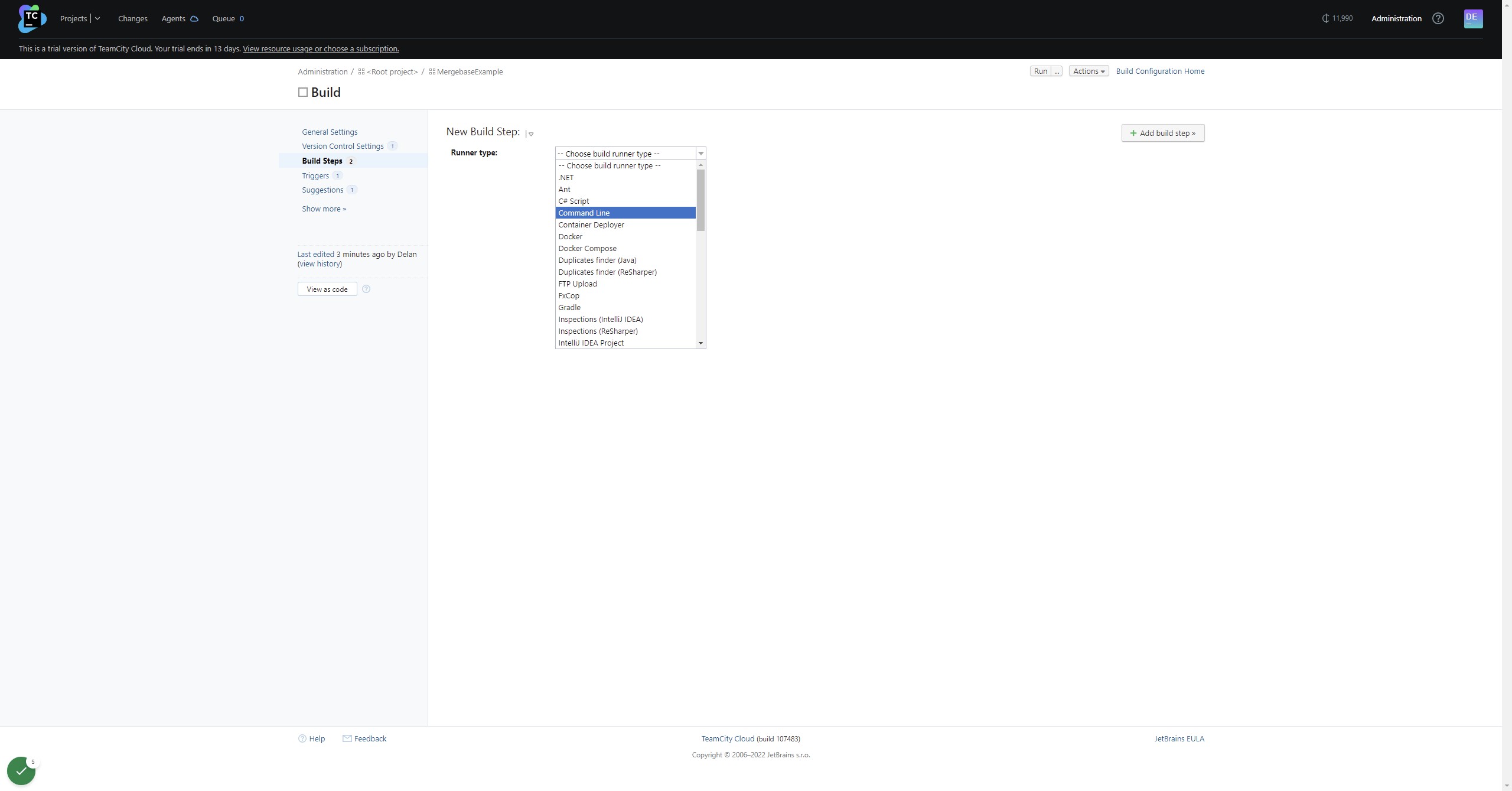The image size is (1512, 791).
Task: Click the runner list scroll down arrow
Action: [x=701, y=343]
